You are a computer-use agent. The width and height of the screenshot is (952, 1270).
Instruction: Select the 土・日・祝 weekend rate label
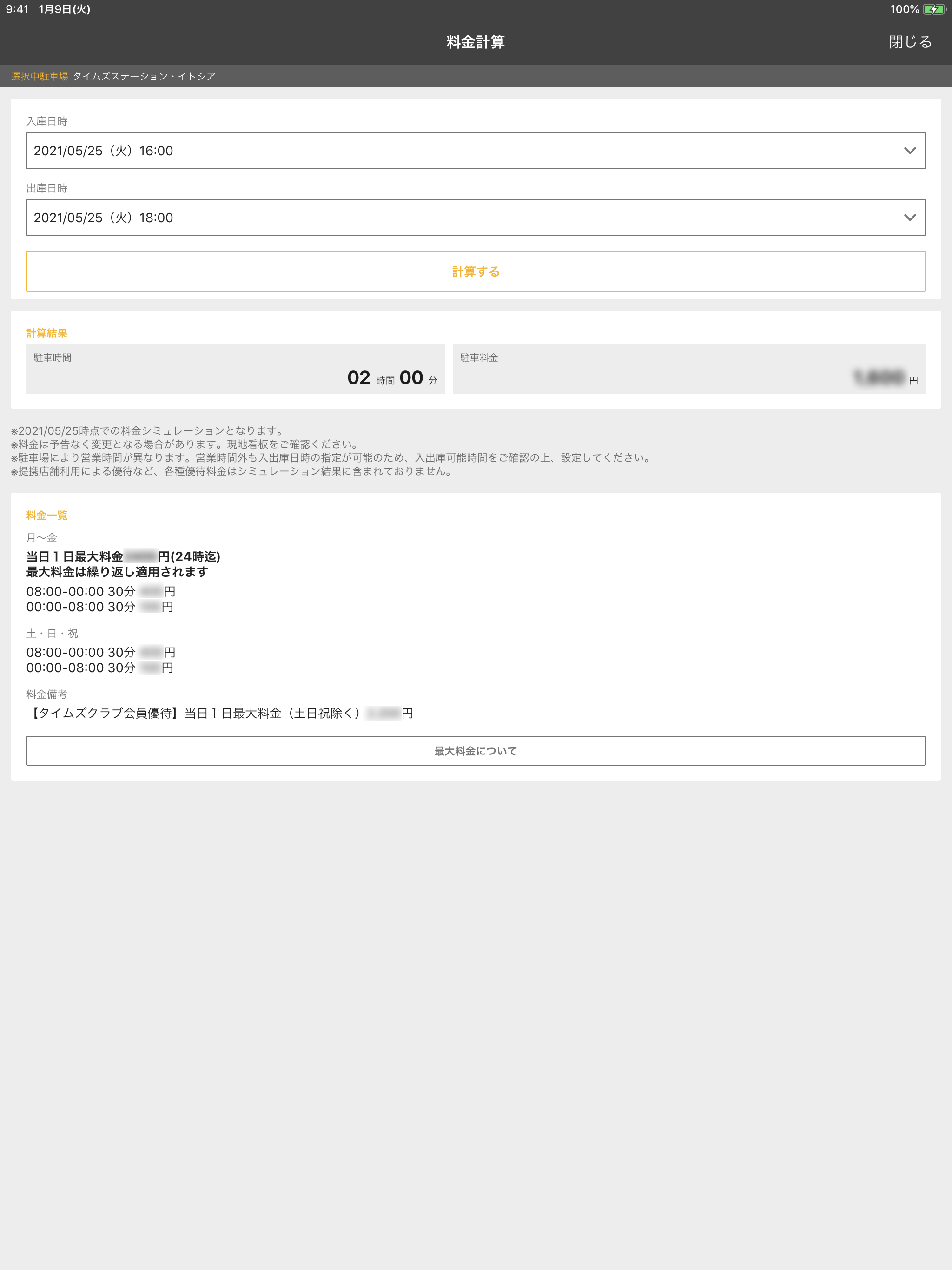coord(52,633)
